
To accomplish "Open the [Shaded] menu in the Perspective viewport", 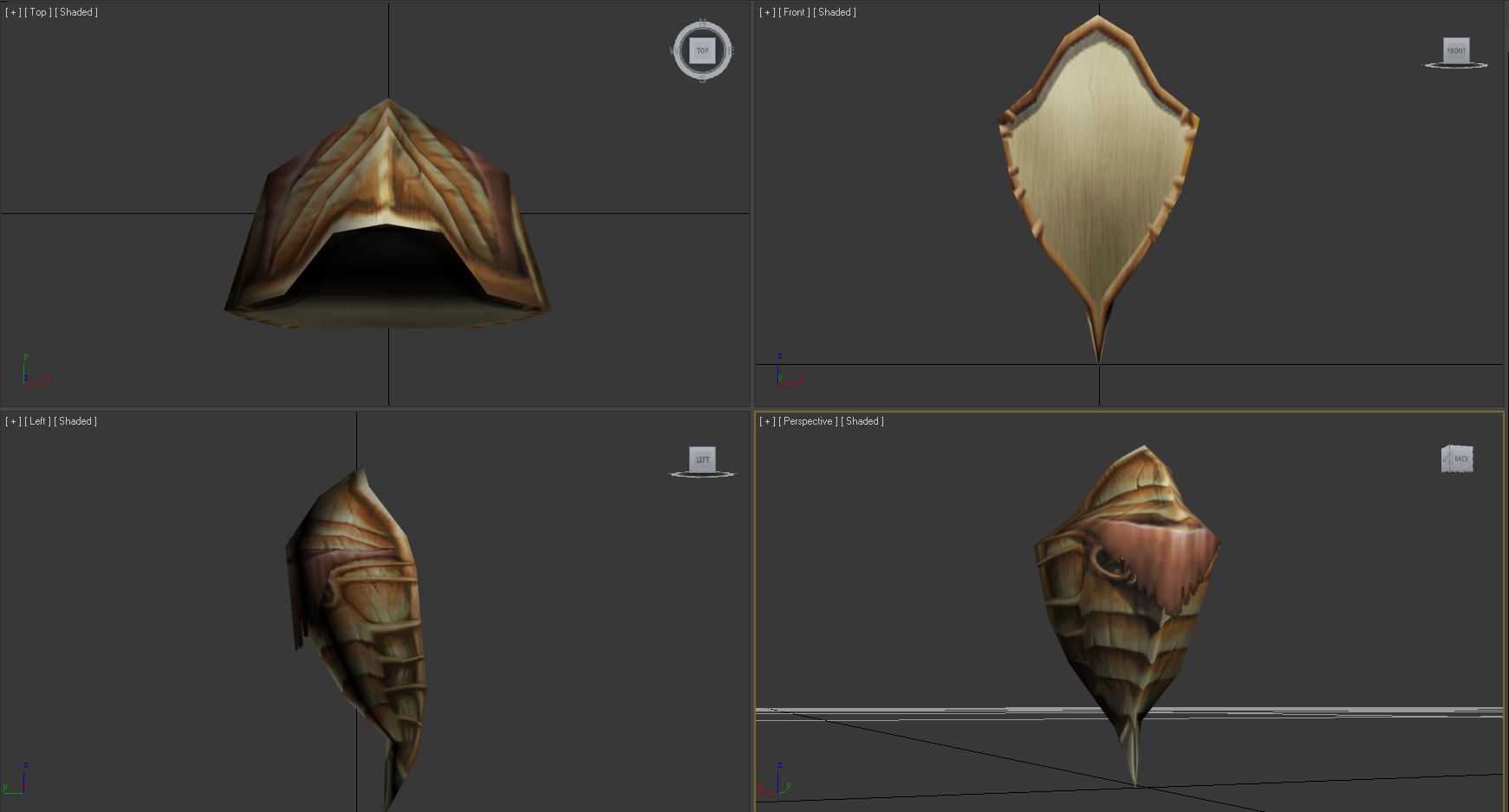I will (862, 421).
